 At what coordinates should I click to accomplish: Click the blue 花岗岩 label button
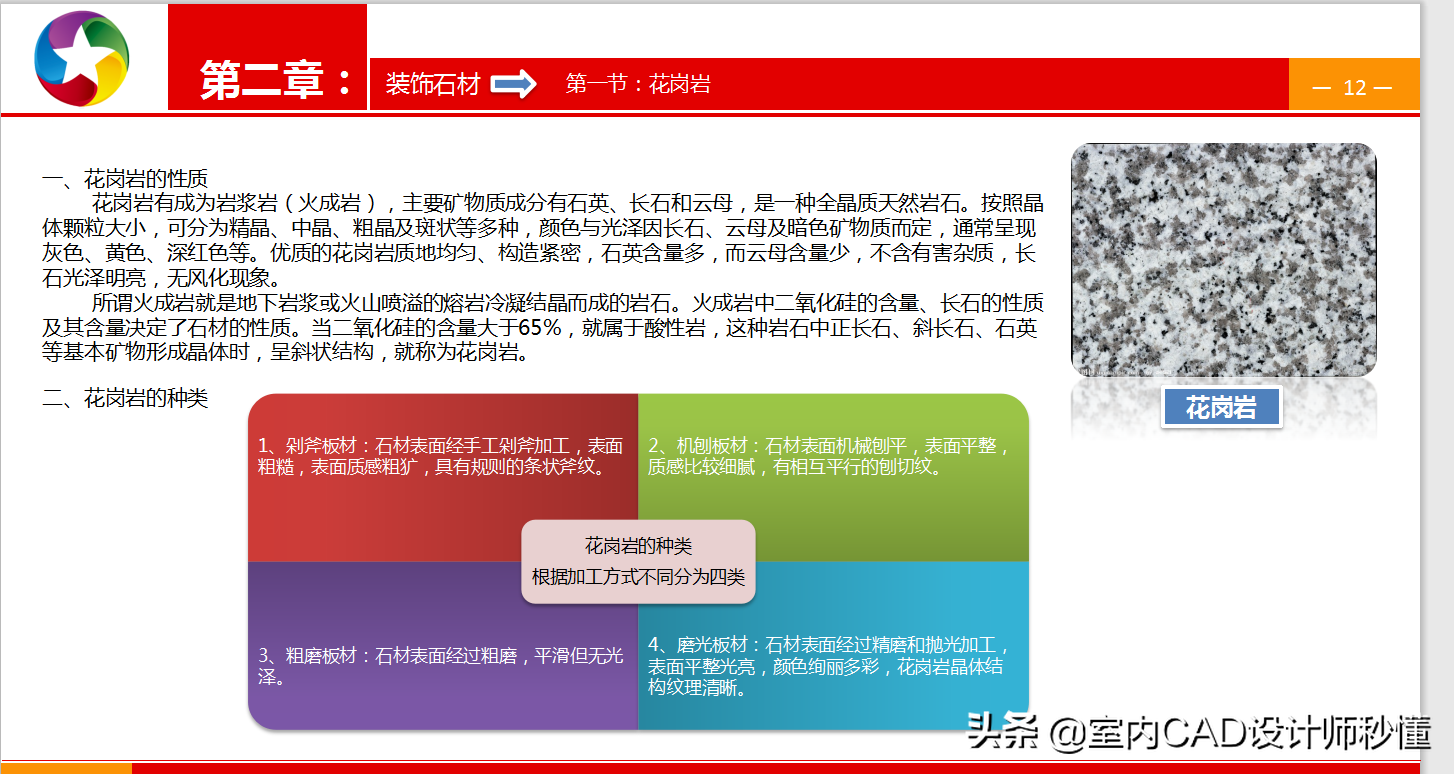pos(1221,407)
